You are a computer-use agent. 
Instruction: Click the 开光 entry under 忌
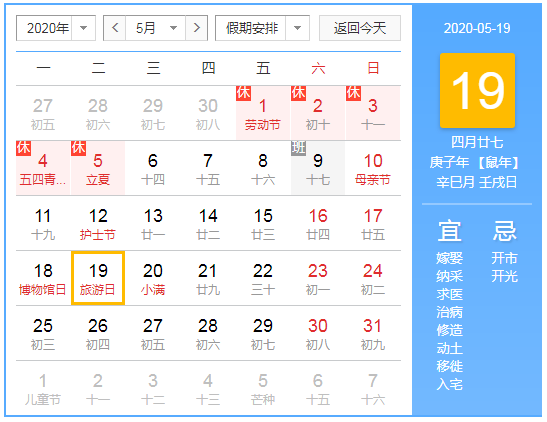[504, 276]
